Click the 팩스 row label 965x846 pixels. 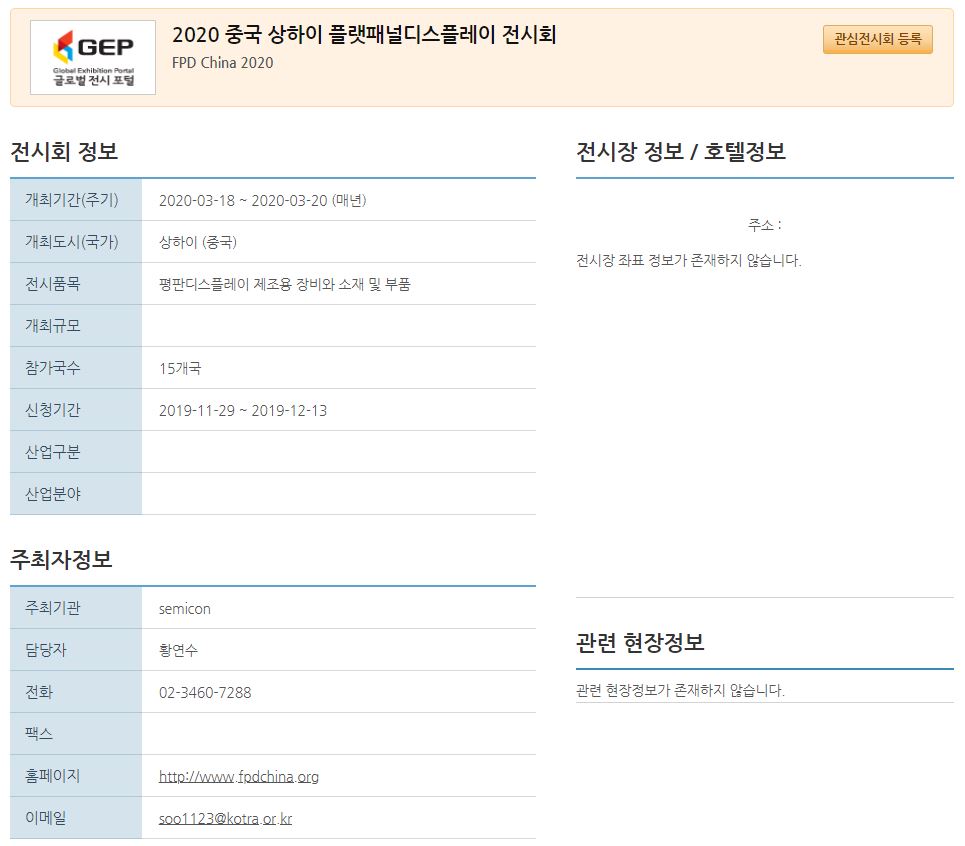coord(39,733)
